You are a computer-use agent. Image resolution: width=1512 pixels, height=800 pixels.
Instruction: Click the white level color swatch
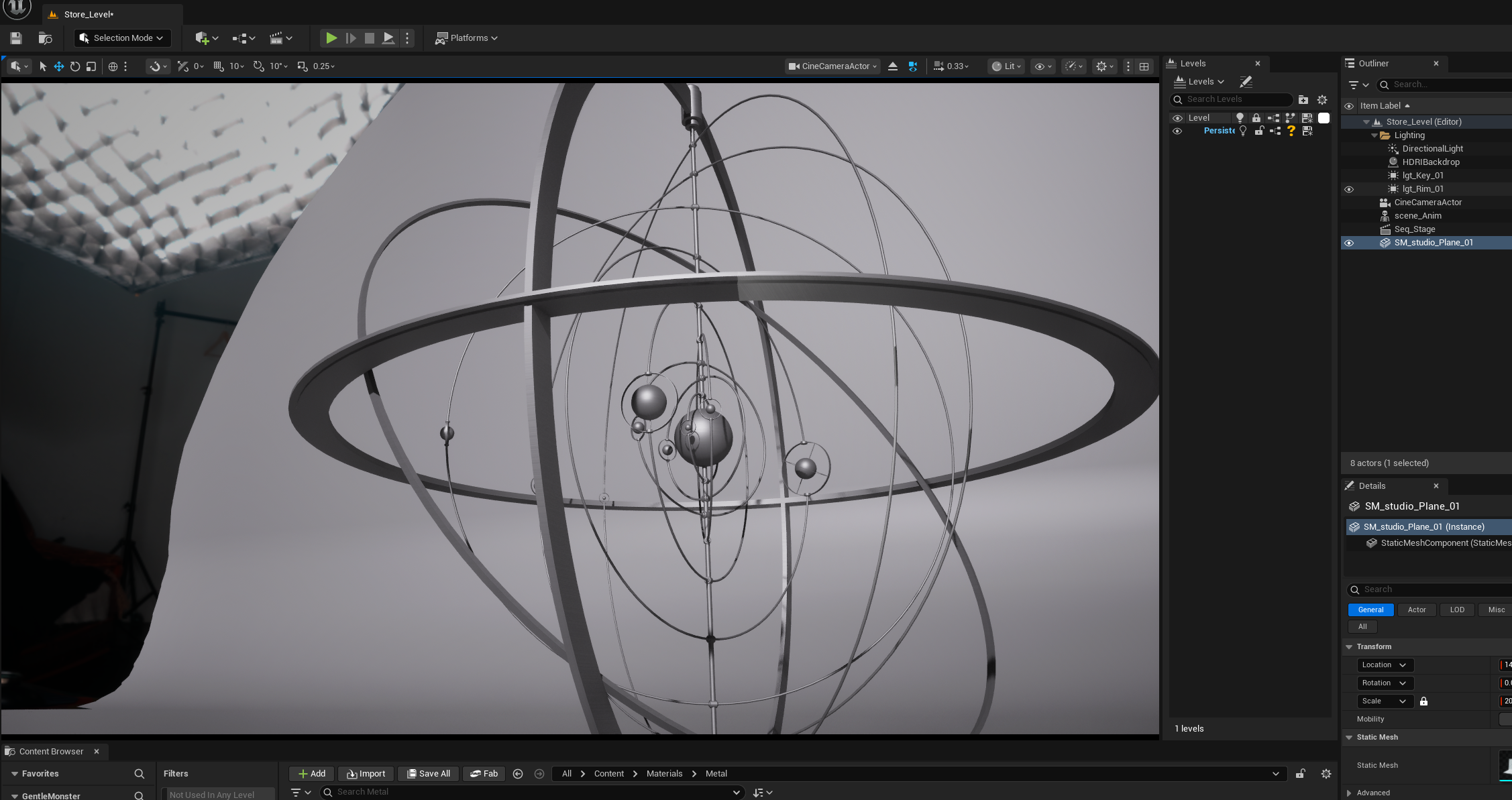point(1324,118)
